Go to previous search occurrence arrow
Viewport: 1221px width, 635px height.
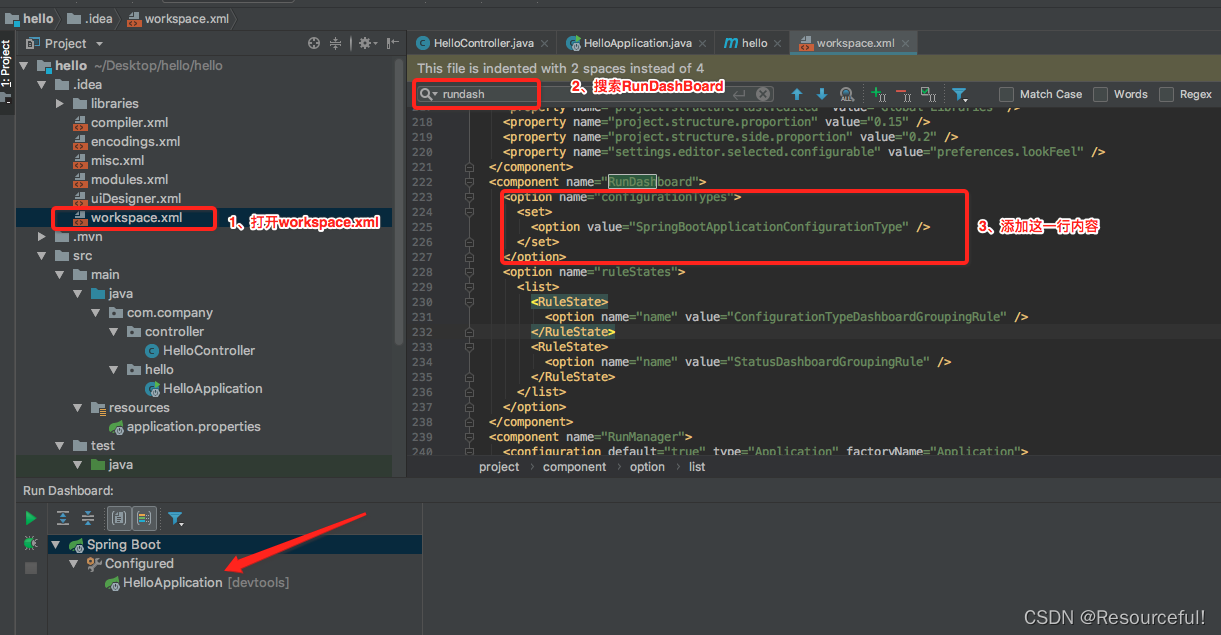pos(797,94)
